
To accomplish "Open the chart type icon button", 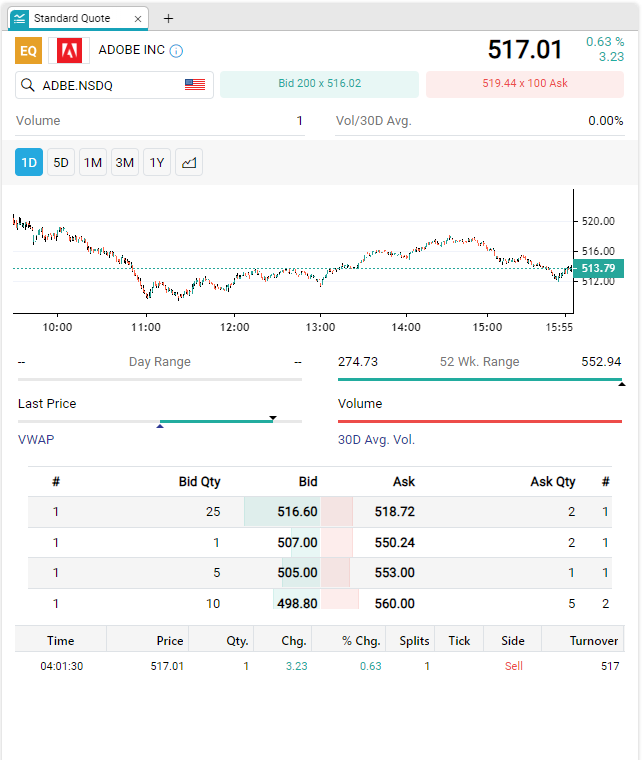I will (x=189, y=163).
